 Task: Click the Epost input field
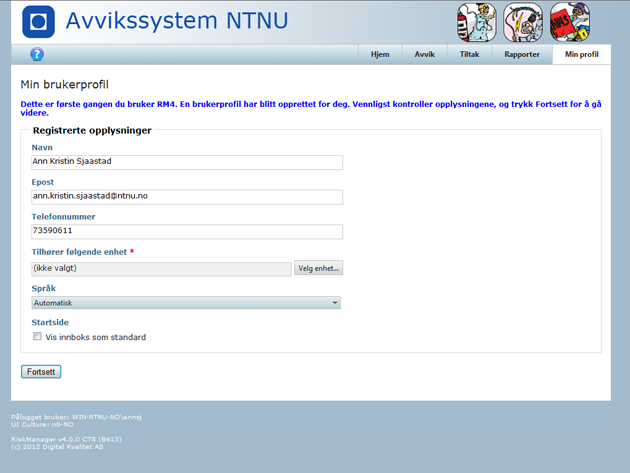point(187,197)
